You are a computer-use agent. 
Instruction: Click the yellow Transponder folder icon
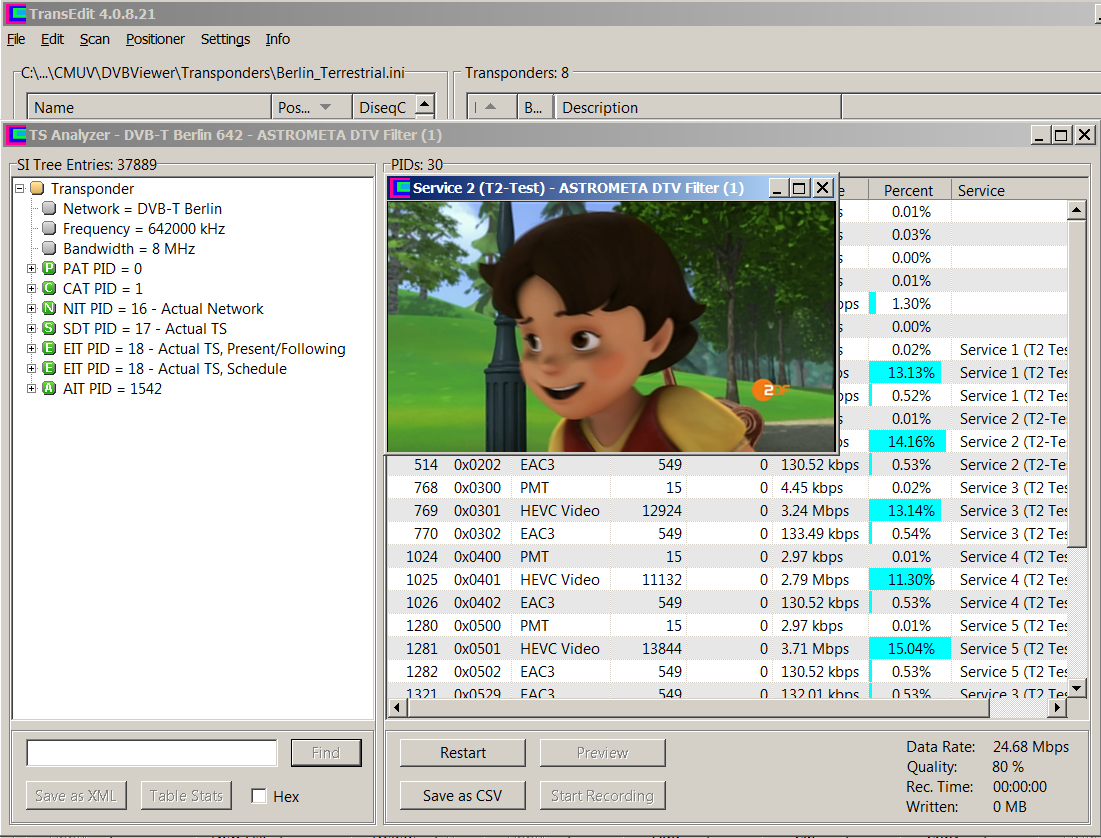[x=37, y=189]
